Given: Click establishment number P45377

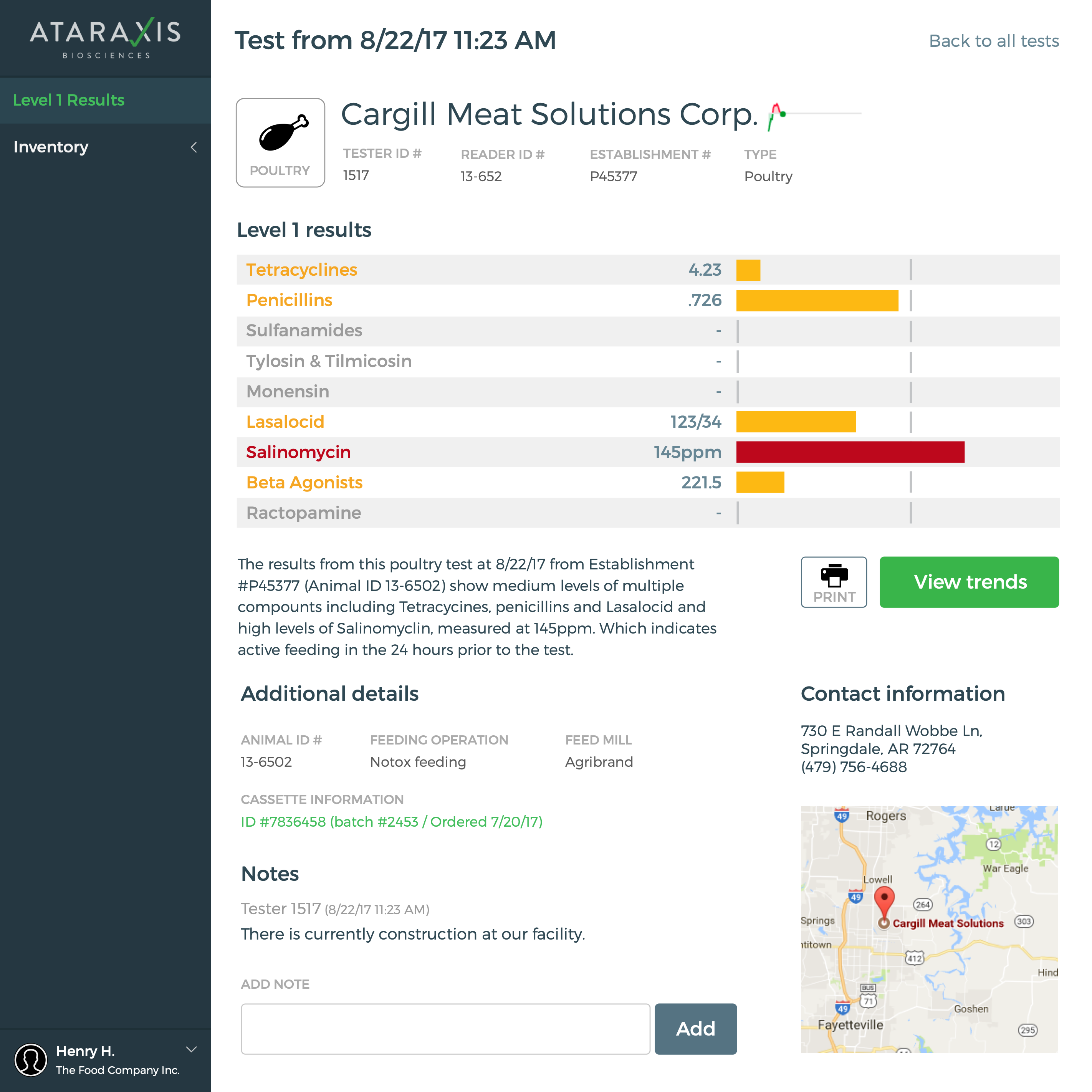Looking at the screenshot, I should click(613, 177).
